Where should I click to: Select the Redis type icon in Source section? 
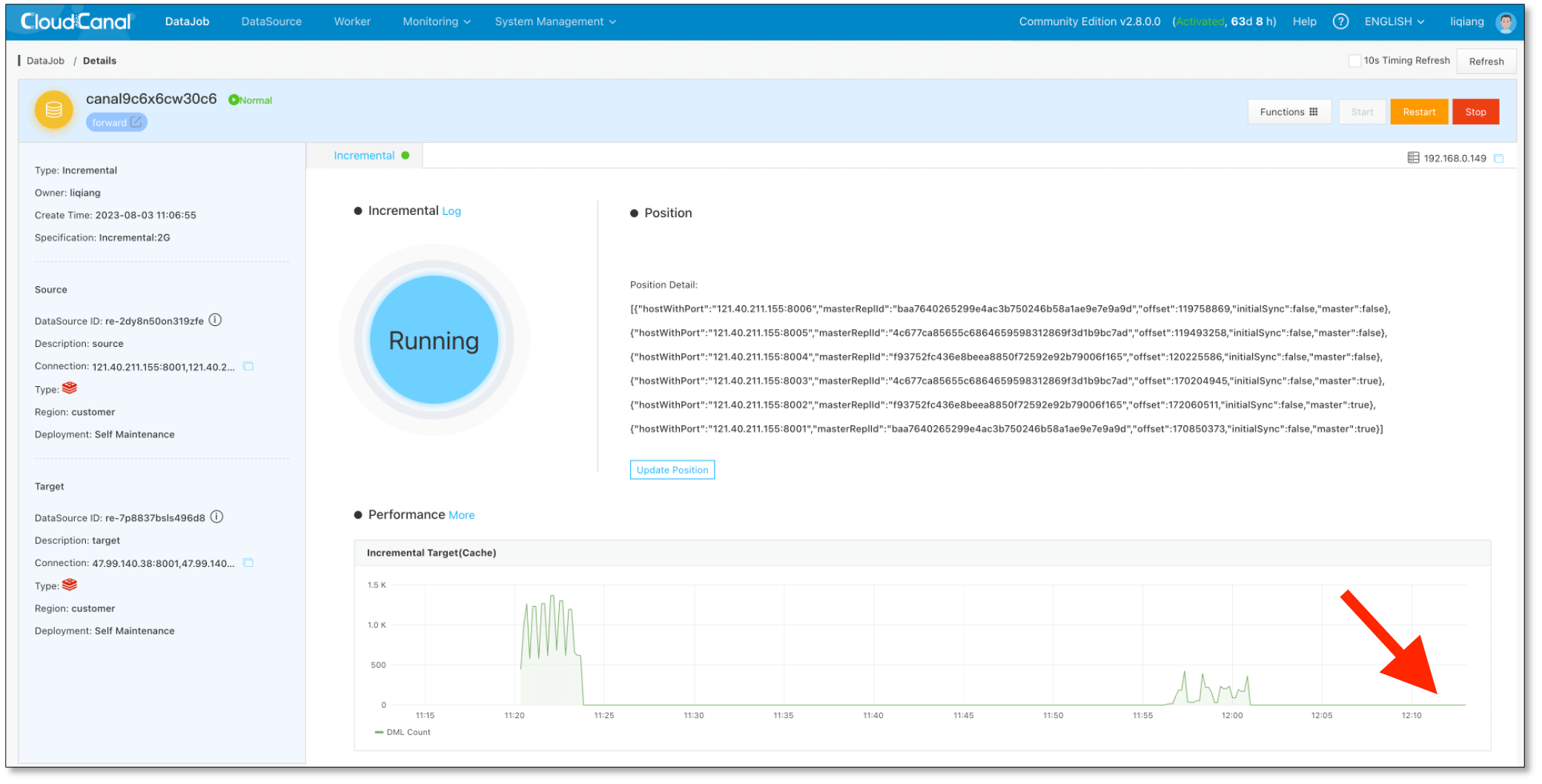[70, 388]
